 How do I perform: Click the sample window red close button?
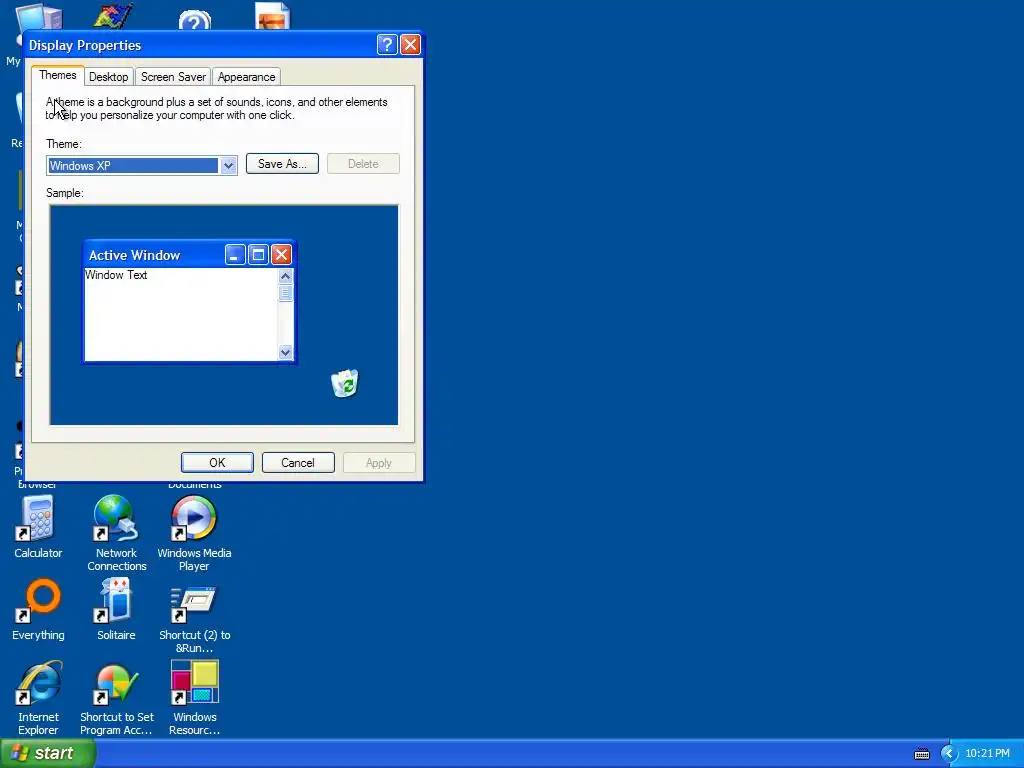point(281,255)
